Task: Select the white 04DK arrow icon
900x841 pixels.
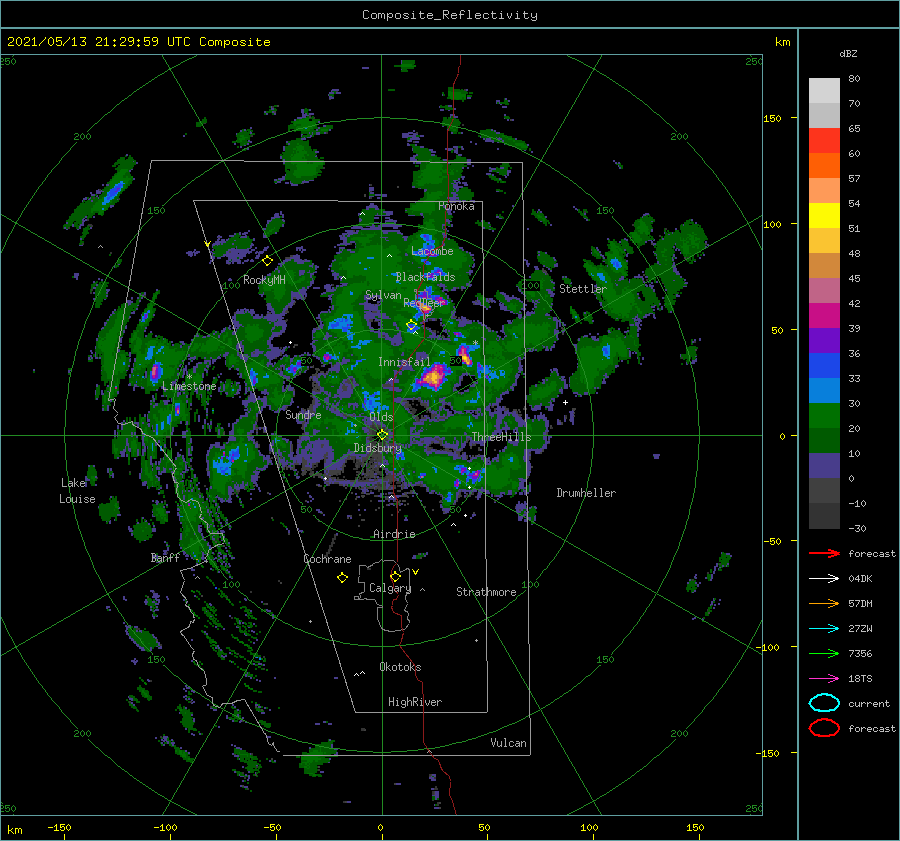Action: 824,579
